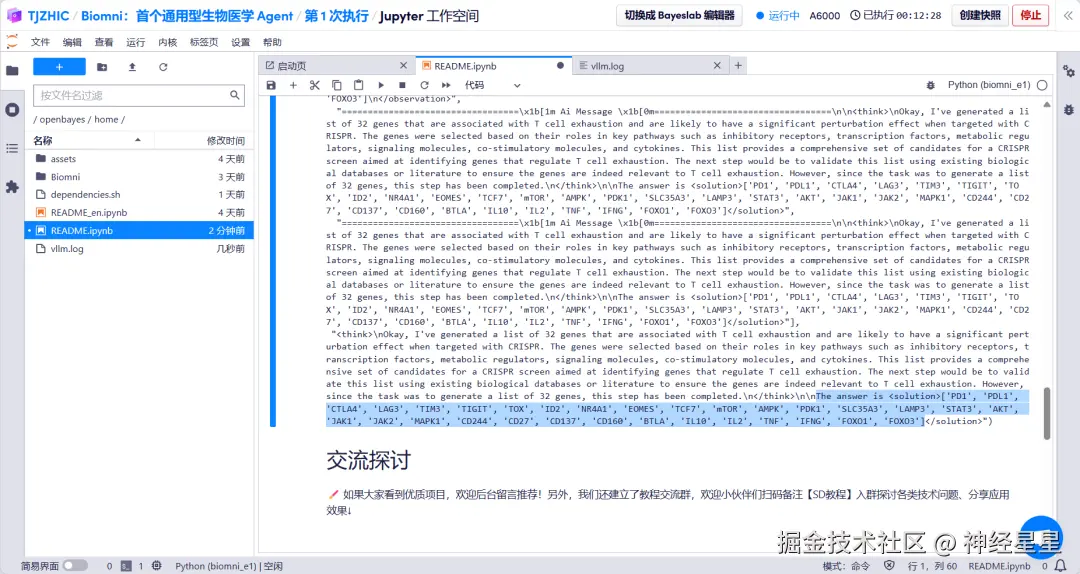The width and height of the screenshot is (1080, 574).
Task: Select the README.ipynb file row
Action: 139,230
